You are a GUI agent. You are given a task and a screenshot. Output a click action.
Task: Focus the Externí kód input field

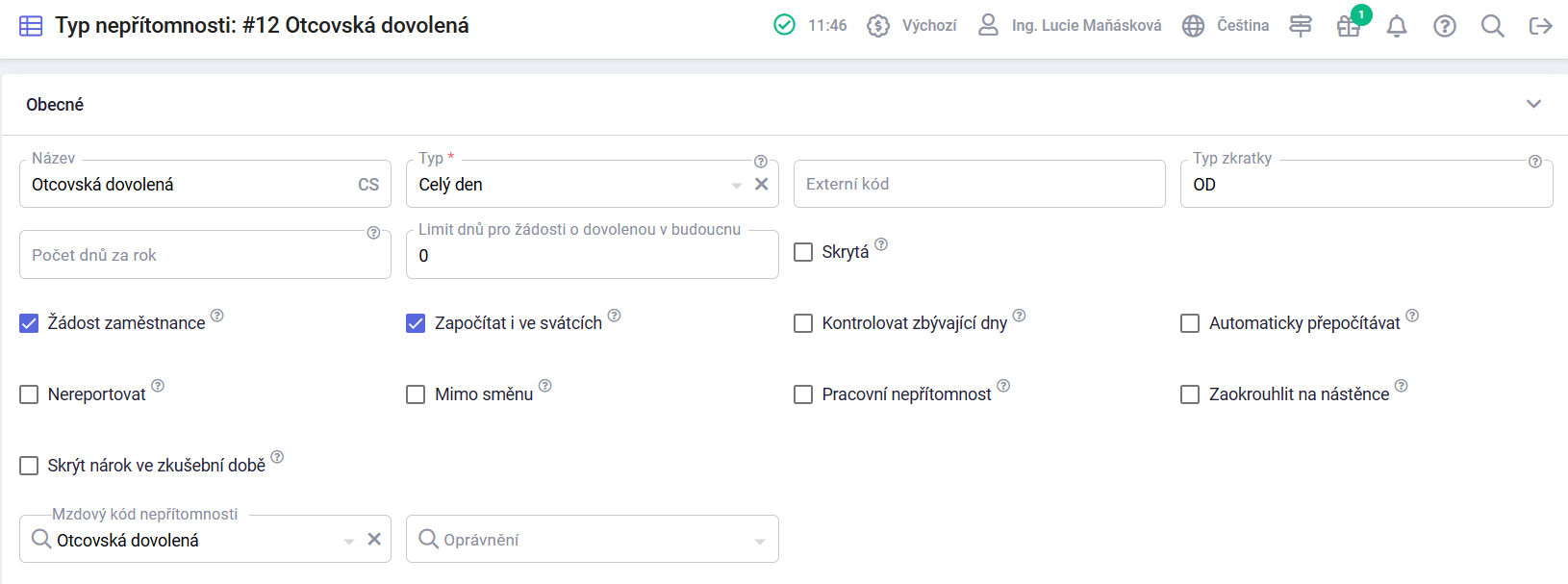tap(979, 184)
